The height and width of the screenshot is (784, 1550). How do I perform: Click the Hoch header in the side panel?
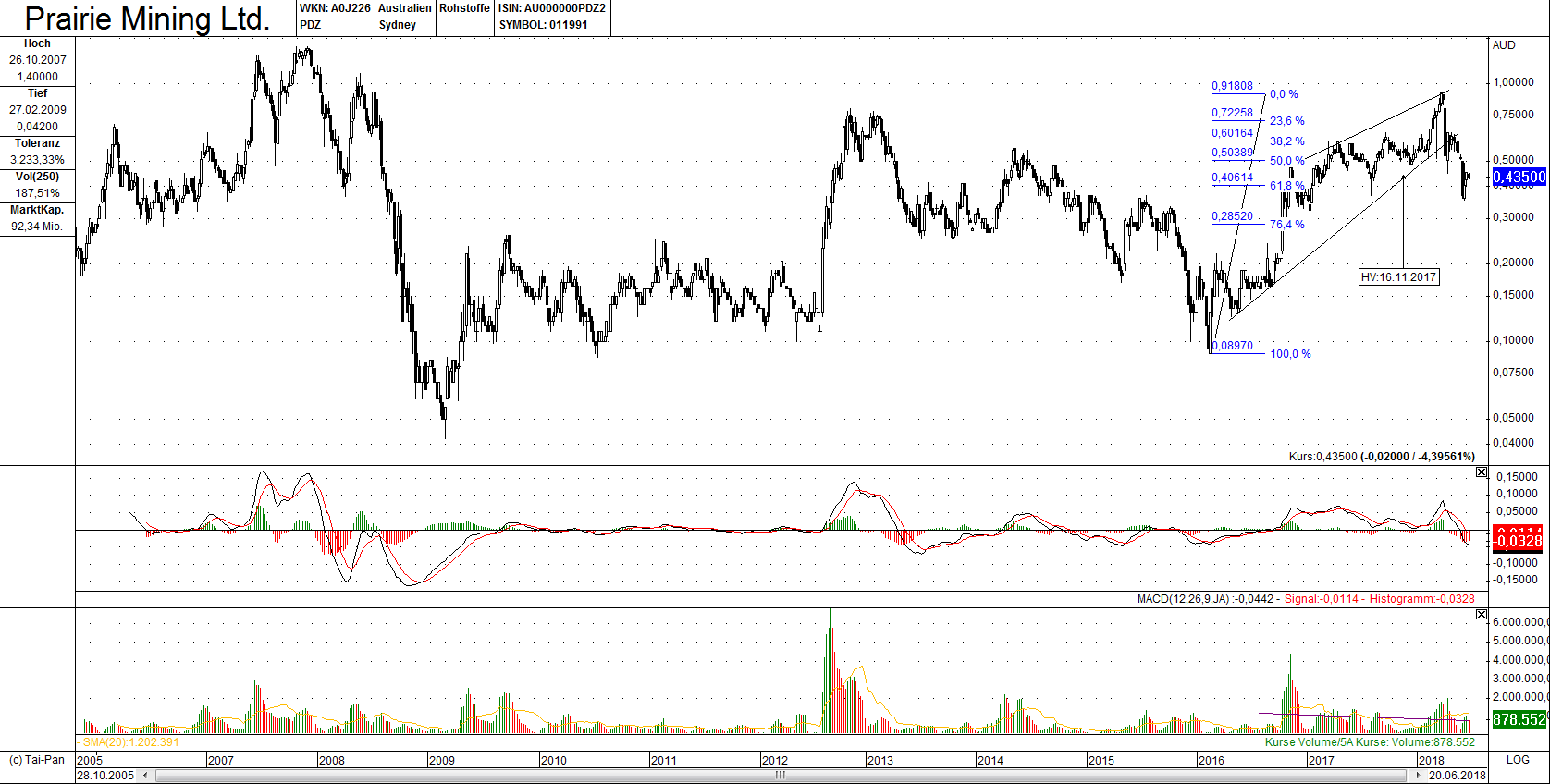click(37, 43)
